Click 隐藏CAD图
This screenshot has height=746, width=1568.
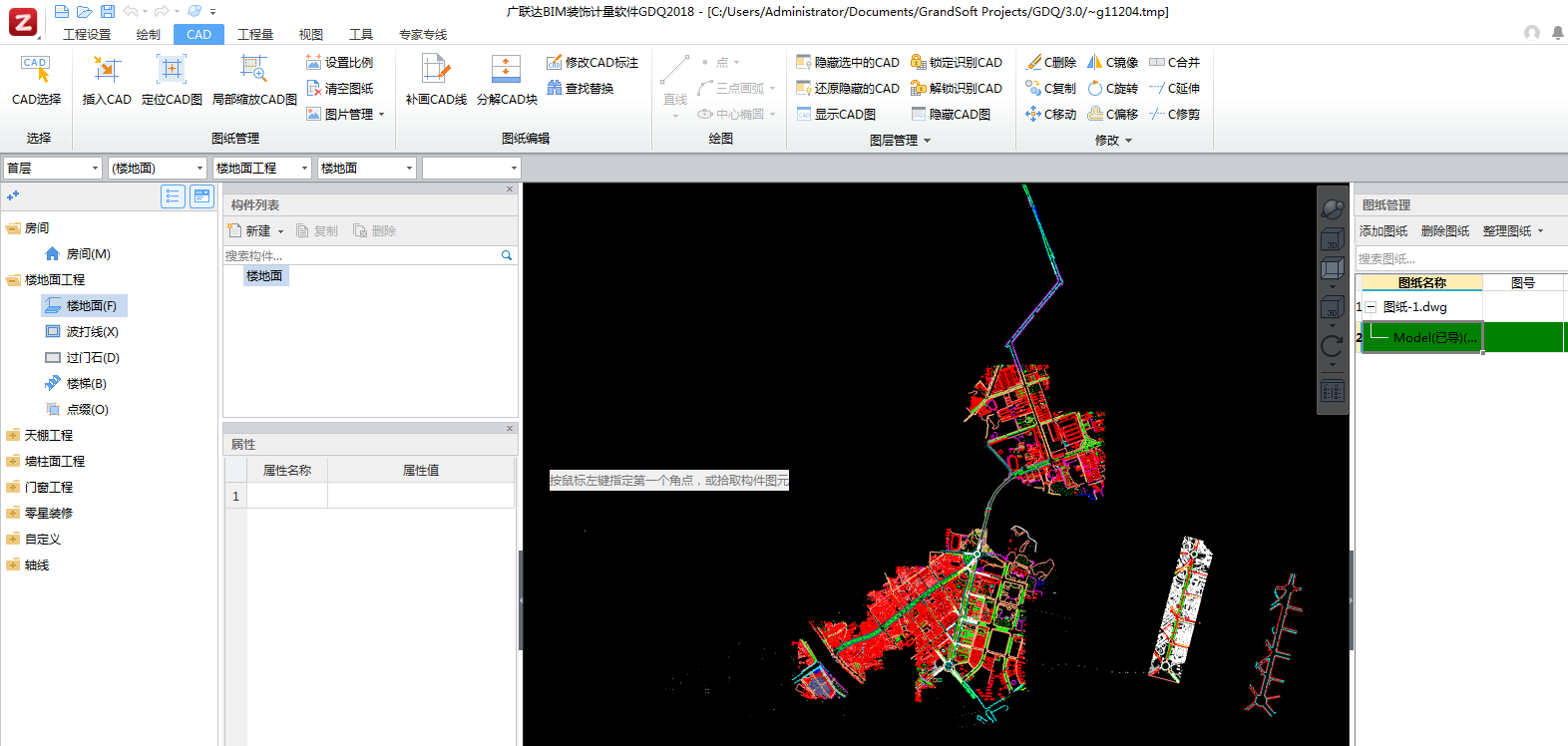tap(951, 114)
